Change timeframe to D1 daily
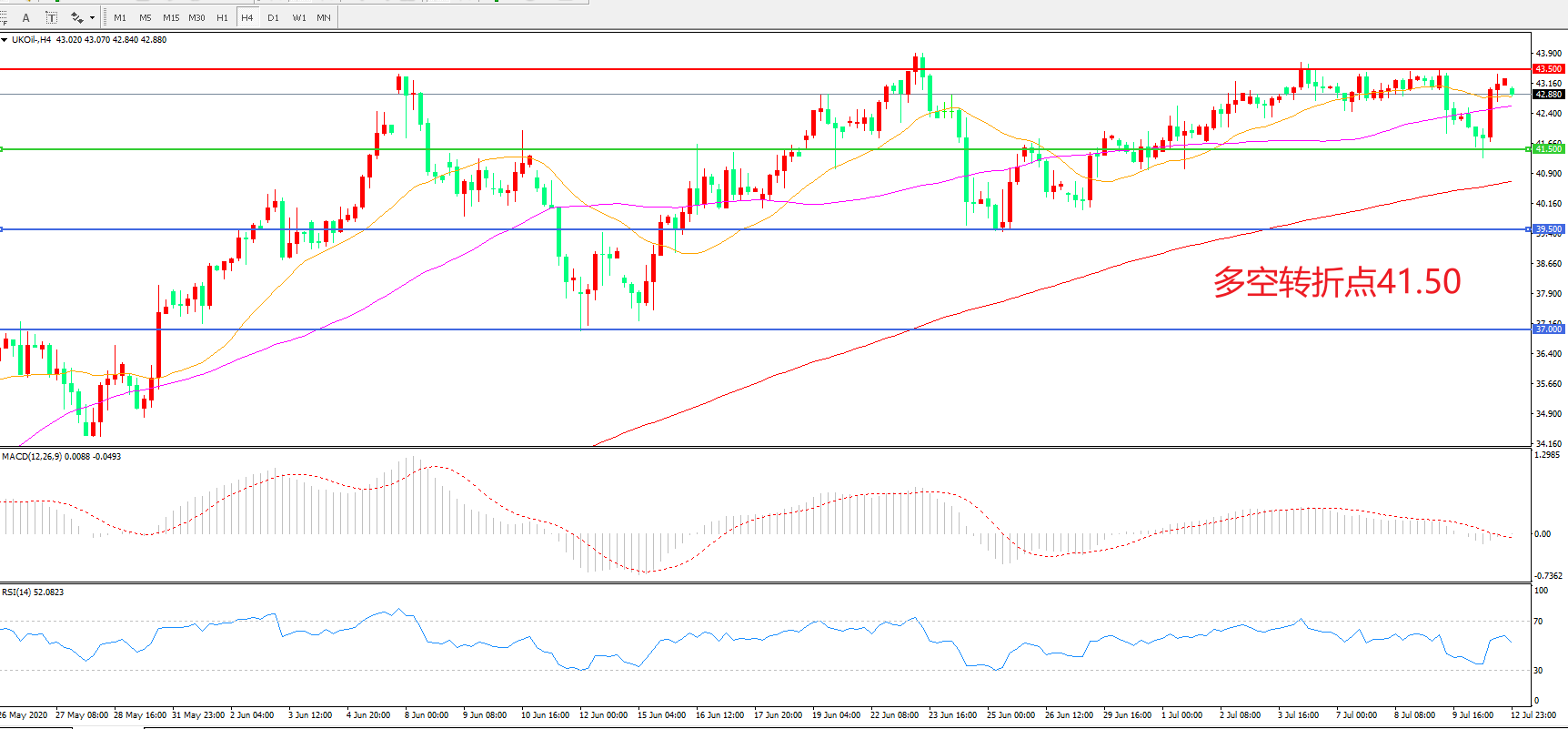This screenshot has width=1568, height=729. 273,17
